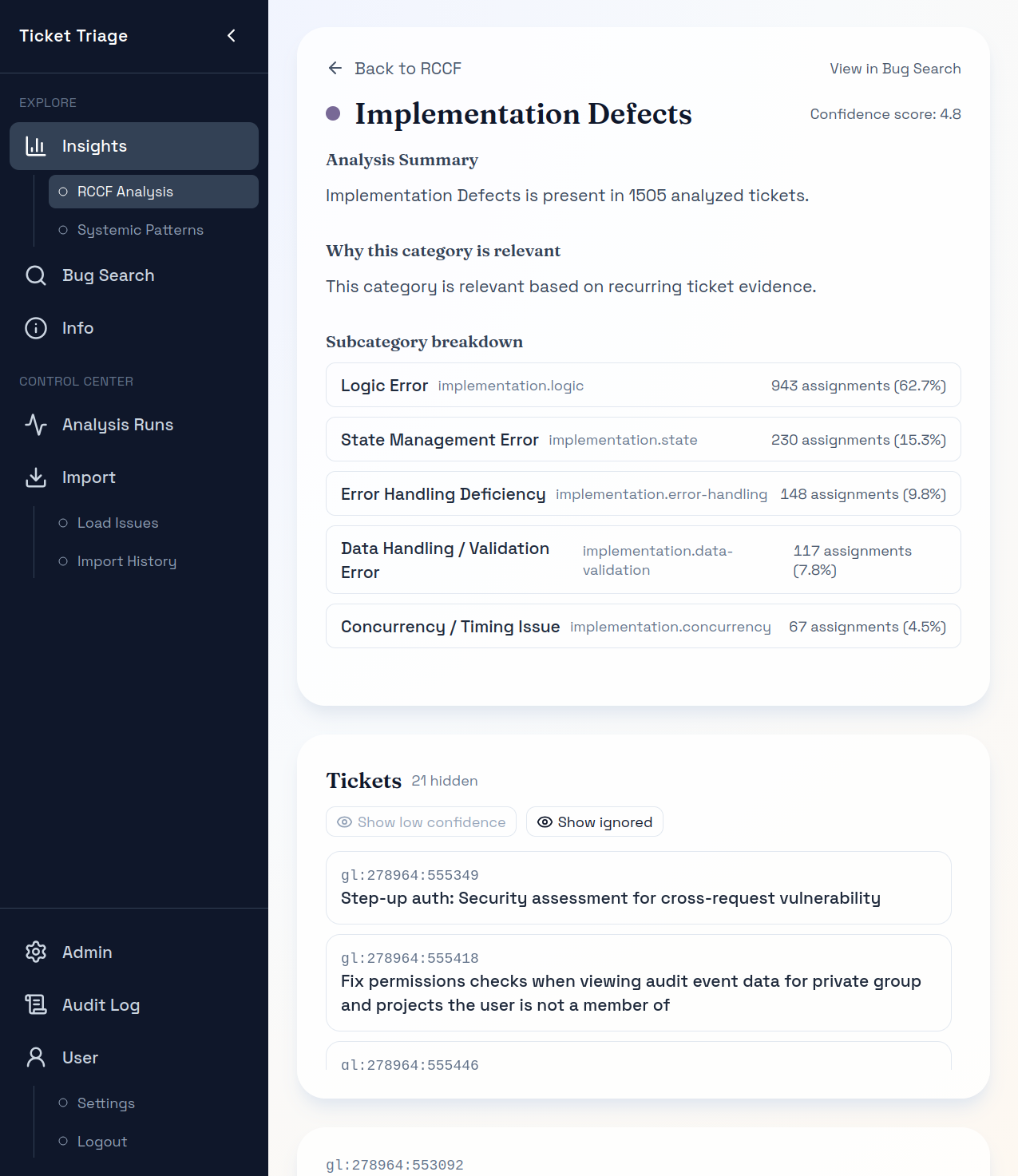Screen dimensions: 1018x1176
Task: Open Bug Search using its magnifier icon
Action: (x=36, y=275)
